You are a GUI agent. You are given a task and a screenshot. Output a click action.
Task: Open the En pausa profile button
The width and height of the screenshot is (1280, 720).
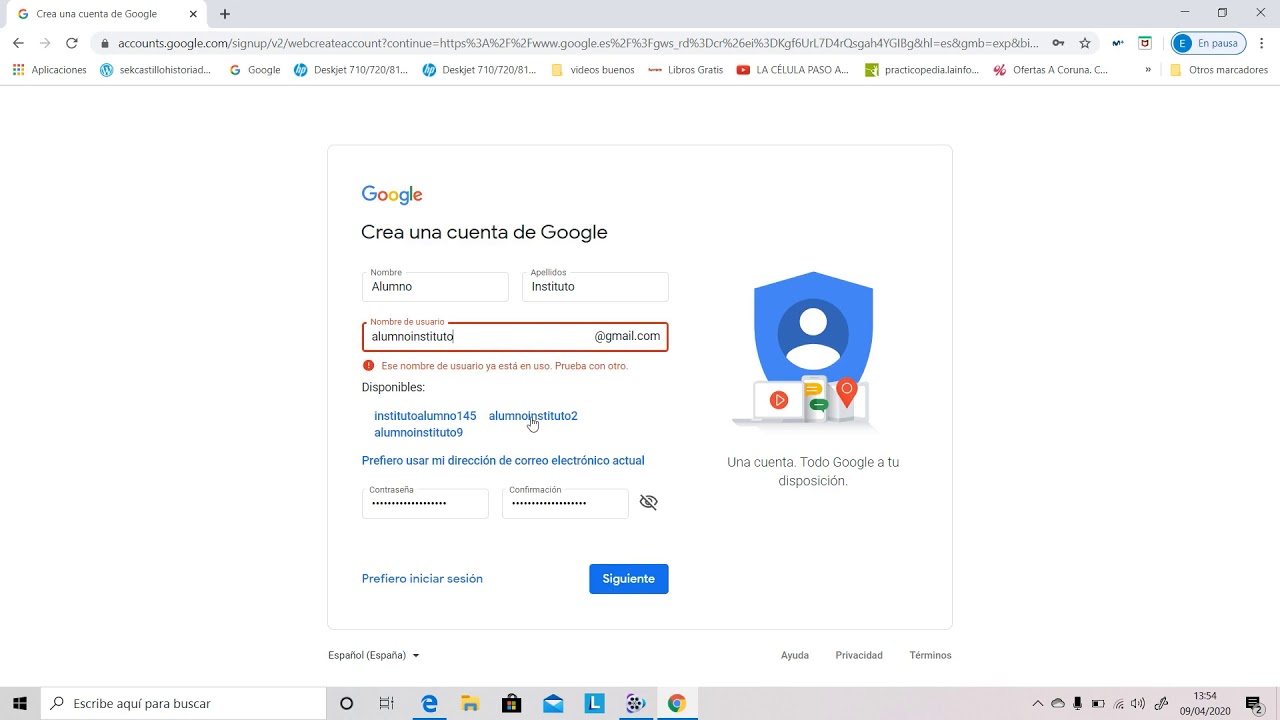(x=1209, y=43)
